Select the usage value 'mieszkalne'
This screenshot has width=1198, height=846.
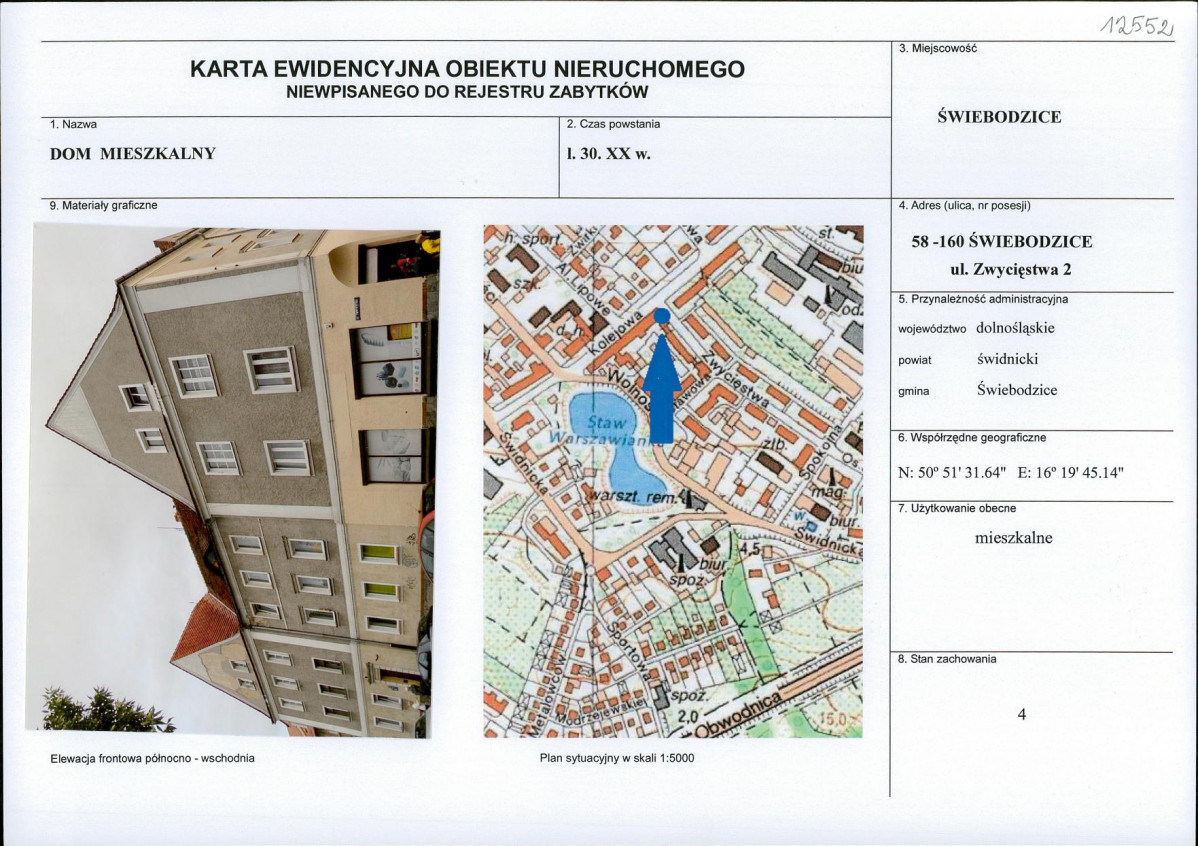(x=1013, y=538)
